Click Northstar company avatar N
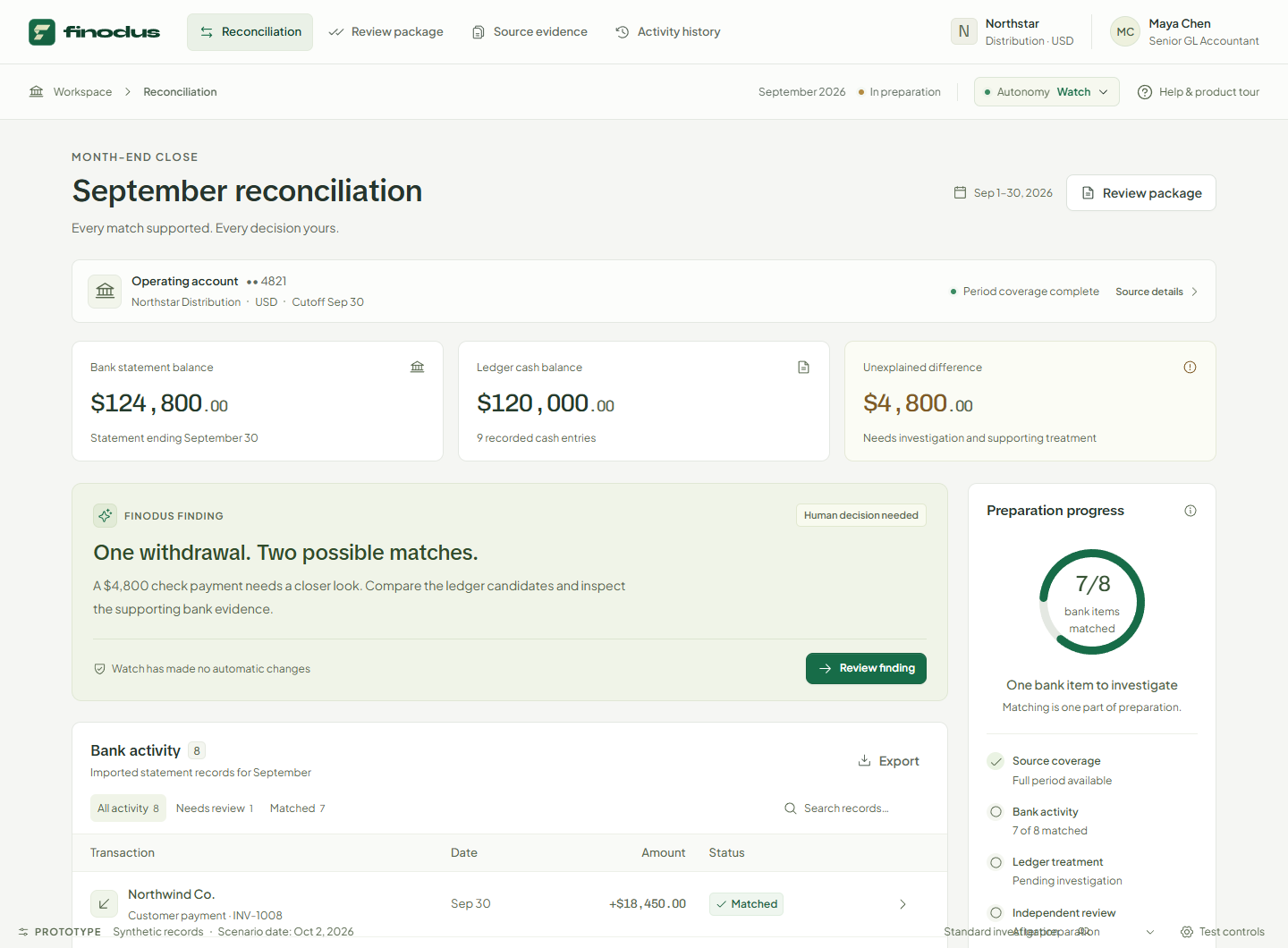The width and height of the screenshot is (1288, 948). pos(964,31)
